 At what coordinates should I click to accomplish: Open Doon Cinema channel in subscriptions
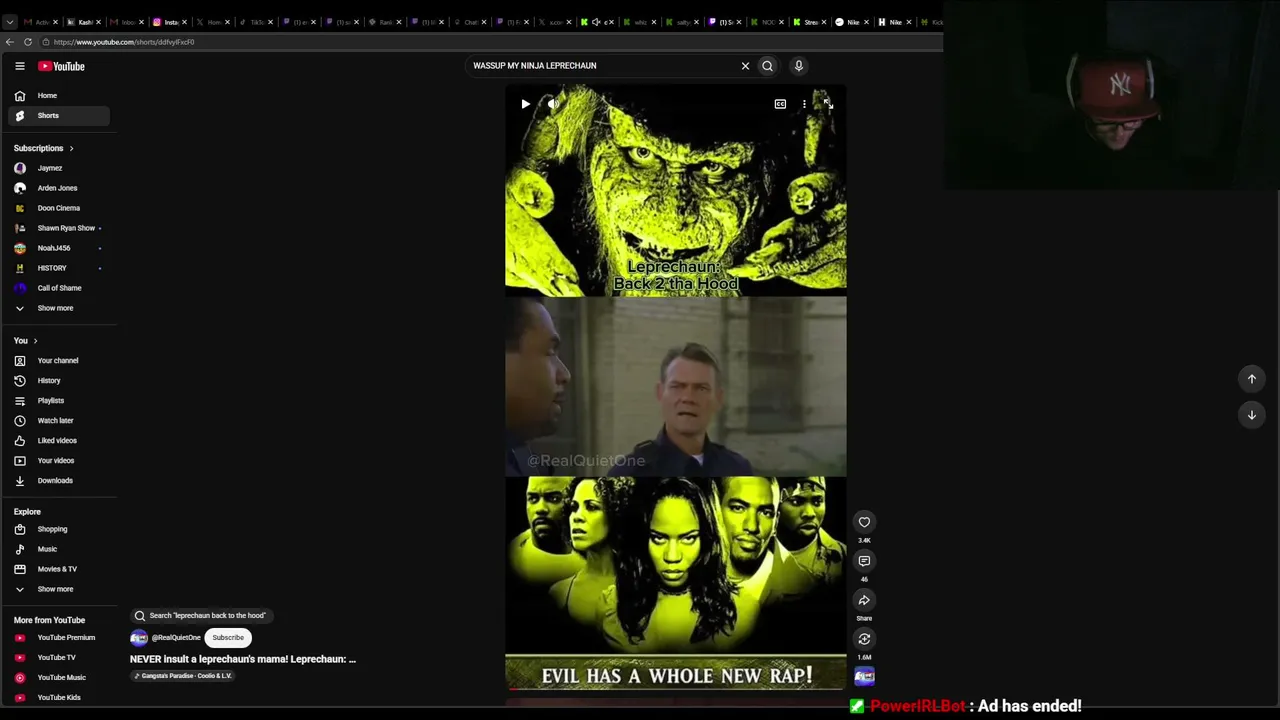pos(59,208)
